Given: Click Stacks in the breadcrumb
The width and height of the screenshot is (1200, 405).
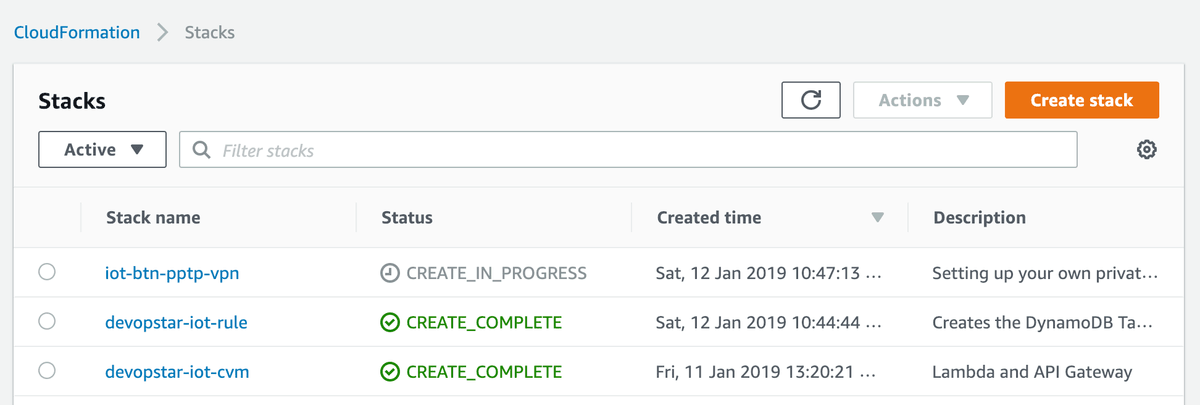Looking at the screenshot, I should (210, 32).
